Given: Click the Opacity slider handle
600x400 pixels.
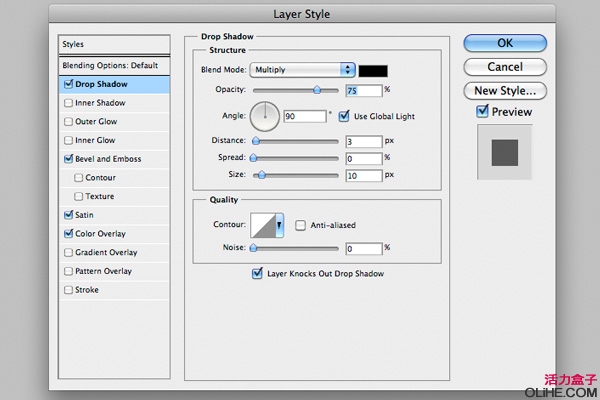Looking at the screenshot, I should 317,90.
